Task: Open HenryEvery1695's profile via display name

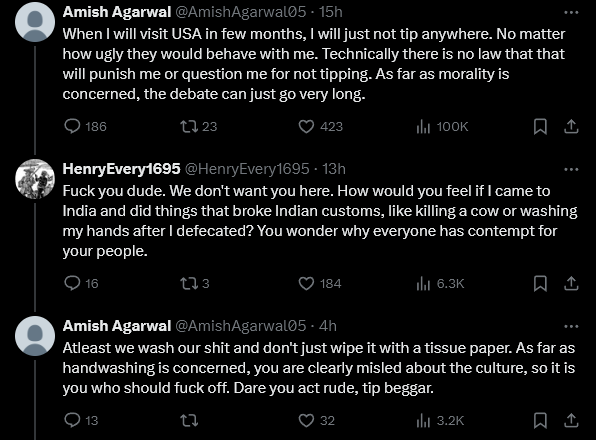Action: [x=121, y=169]
